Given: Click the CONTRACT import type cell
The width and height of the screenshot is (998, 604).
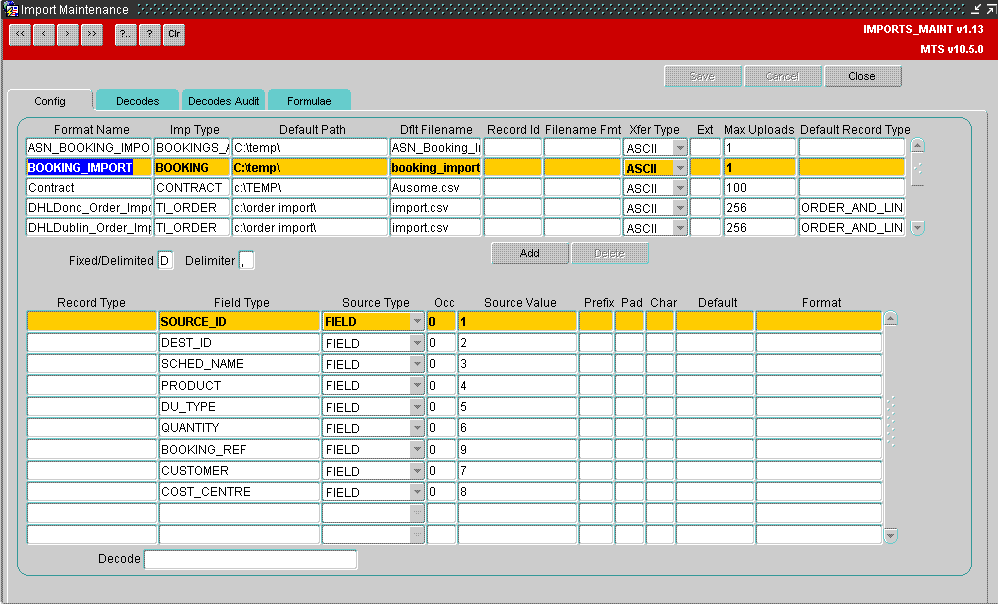Looking at the screenshot, I should 192,188.
